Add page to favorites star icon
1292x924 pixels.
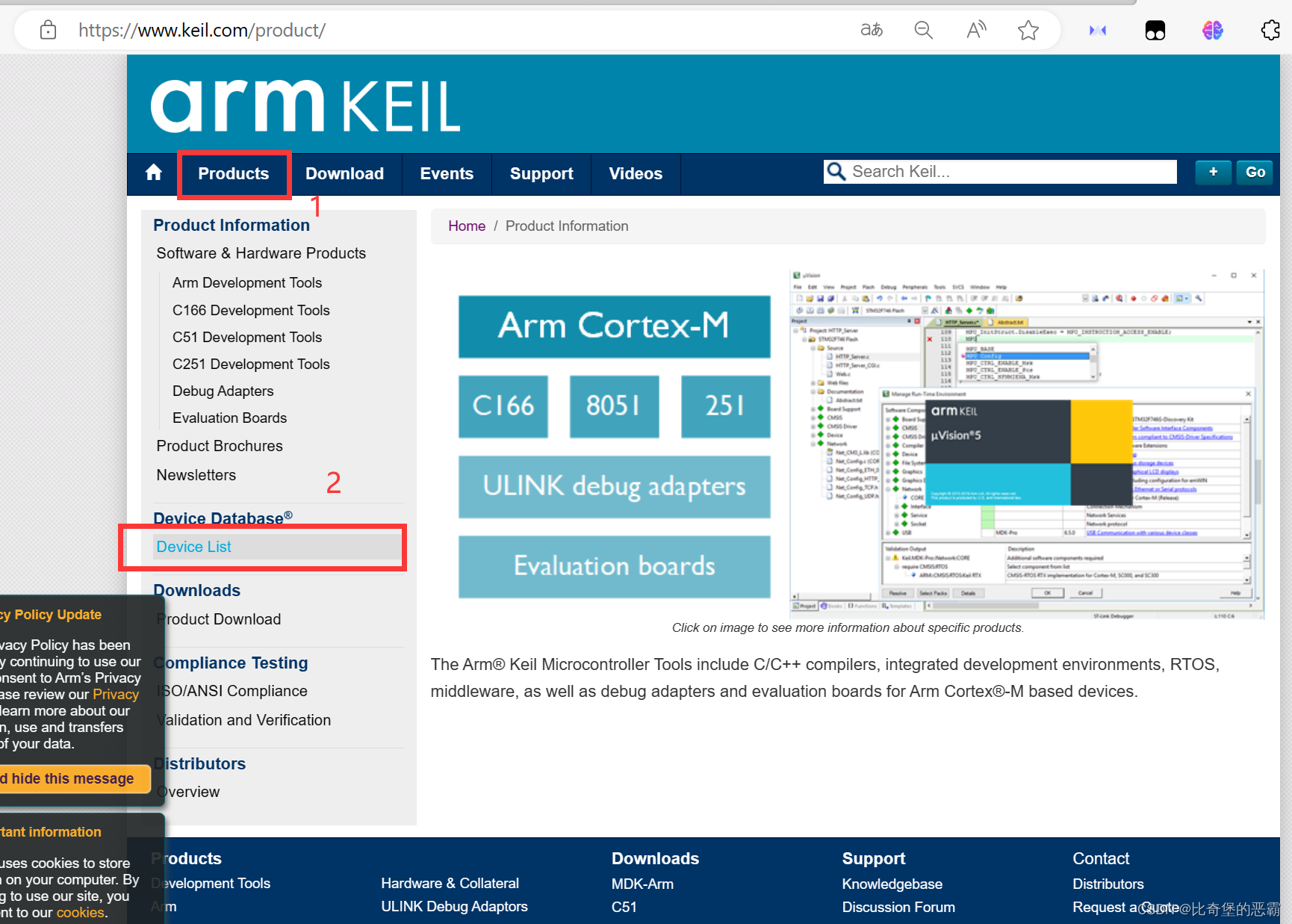coord(1028,30)
